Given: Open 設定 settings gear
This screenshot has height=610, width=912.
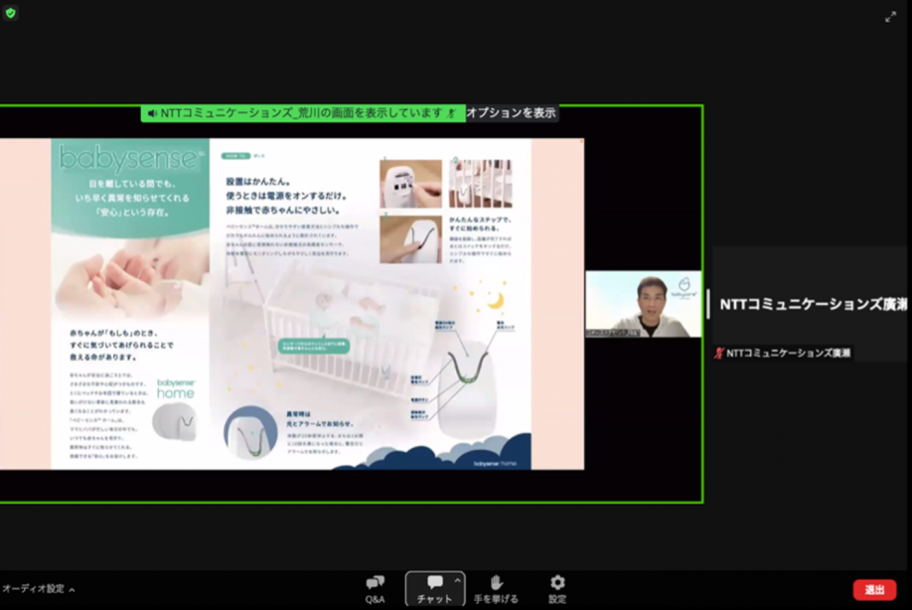Looking at the screenshot, I should pyautogui.click(x=557, y=590).
